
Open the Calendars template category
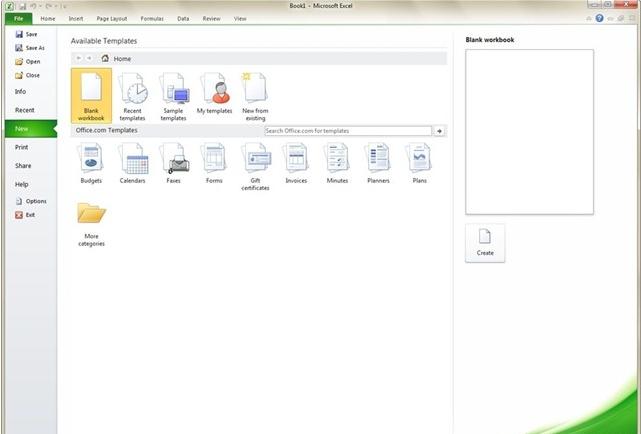click(x=132, y=165)
